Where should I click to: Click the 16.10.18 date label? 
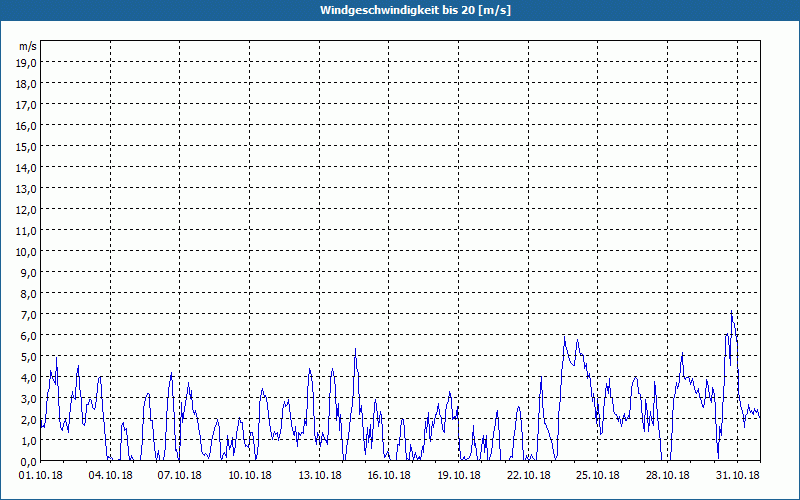(389, 475)
